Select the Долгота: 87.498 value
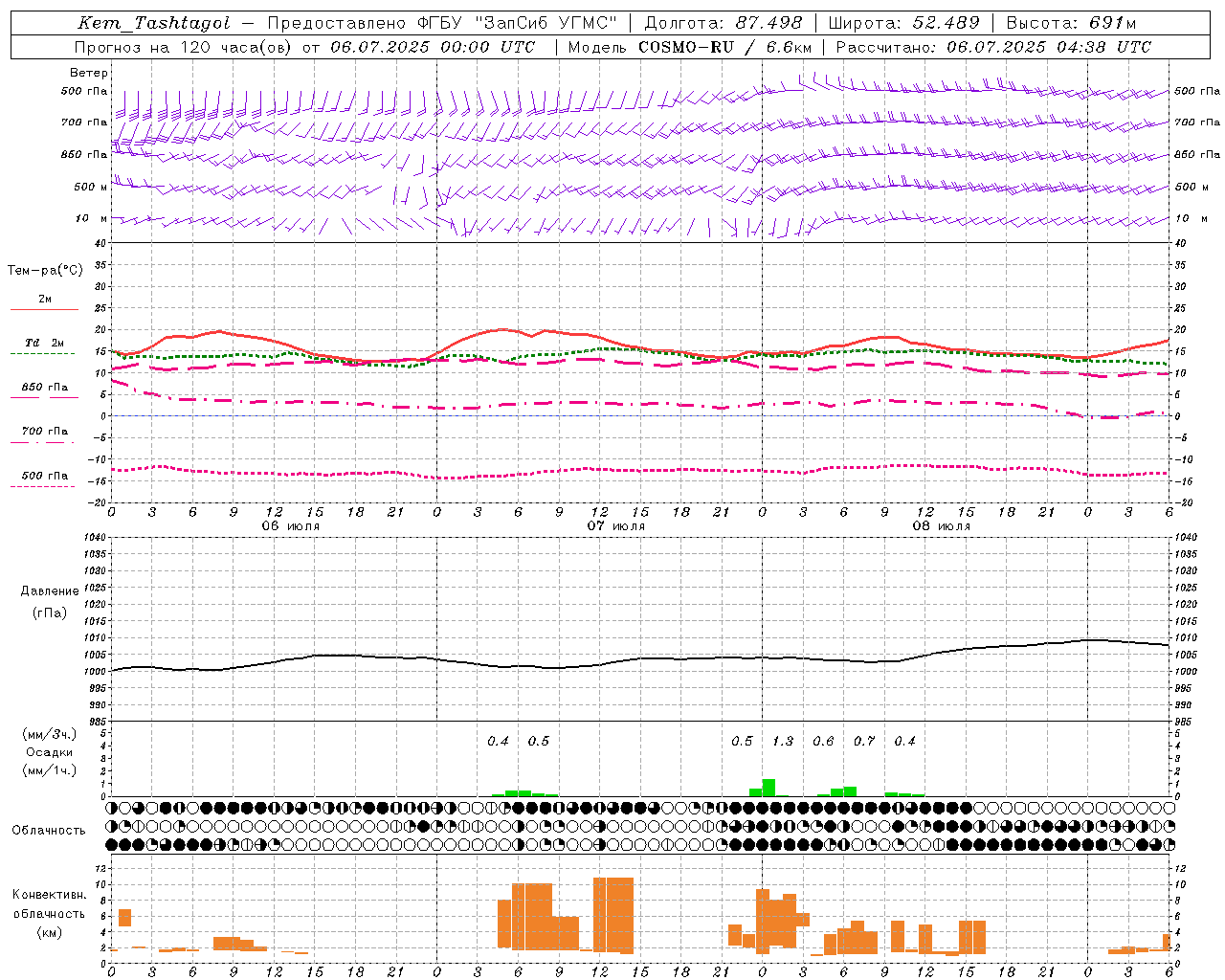 tap(724, 23)
